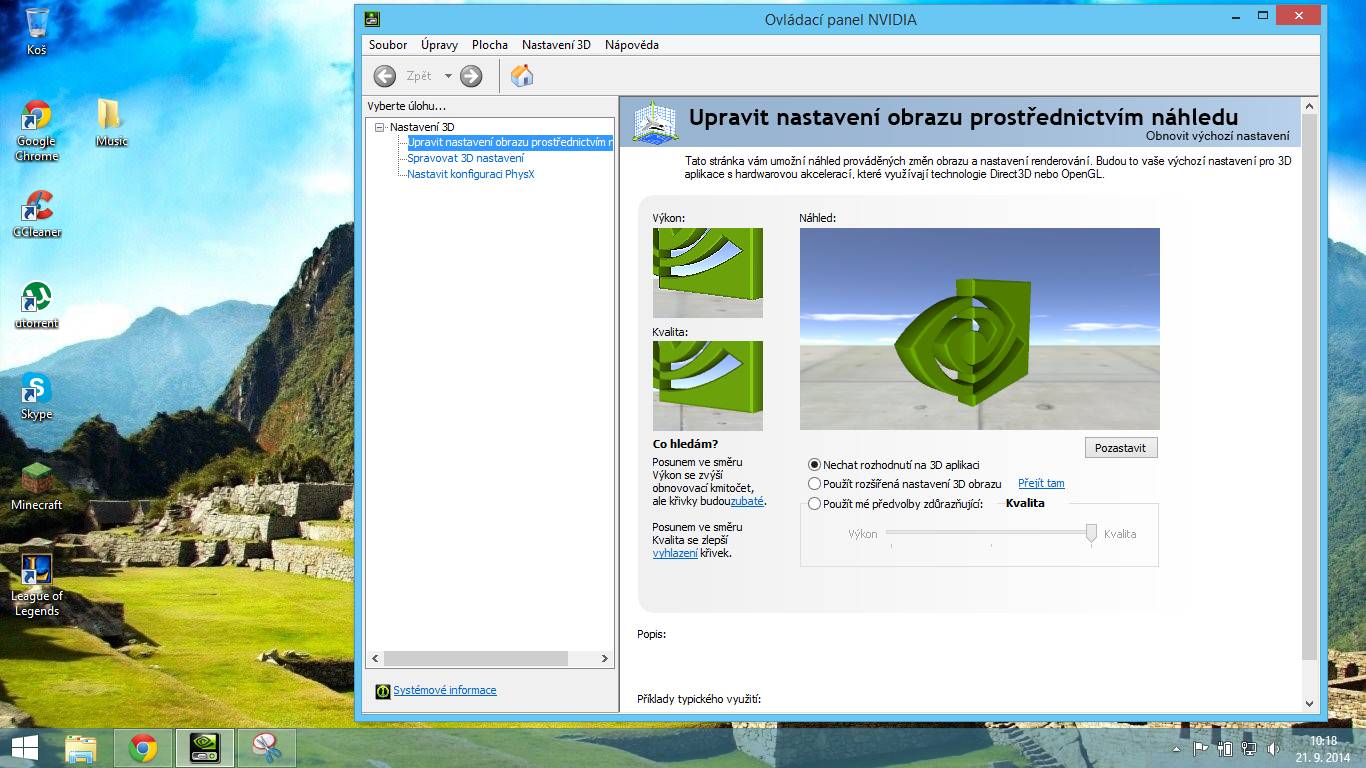Viewport: 1366px width, 768px height.
Task: Open the Úpravy menu
Action: (x=440, y=45)
